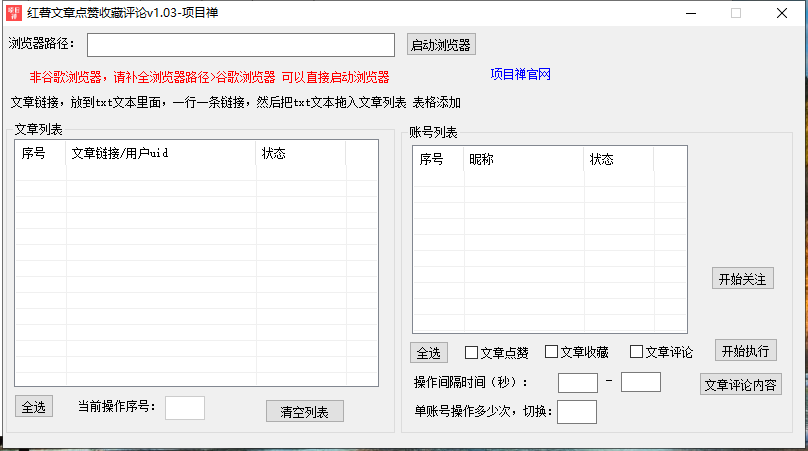Click the minimum interval time field

click(x=577, y=382)
